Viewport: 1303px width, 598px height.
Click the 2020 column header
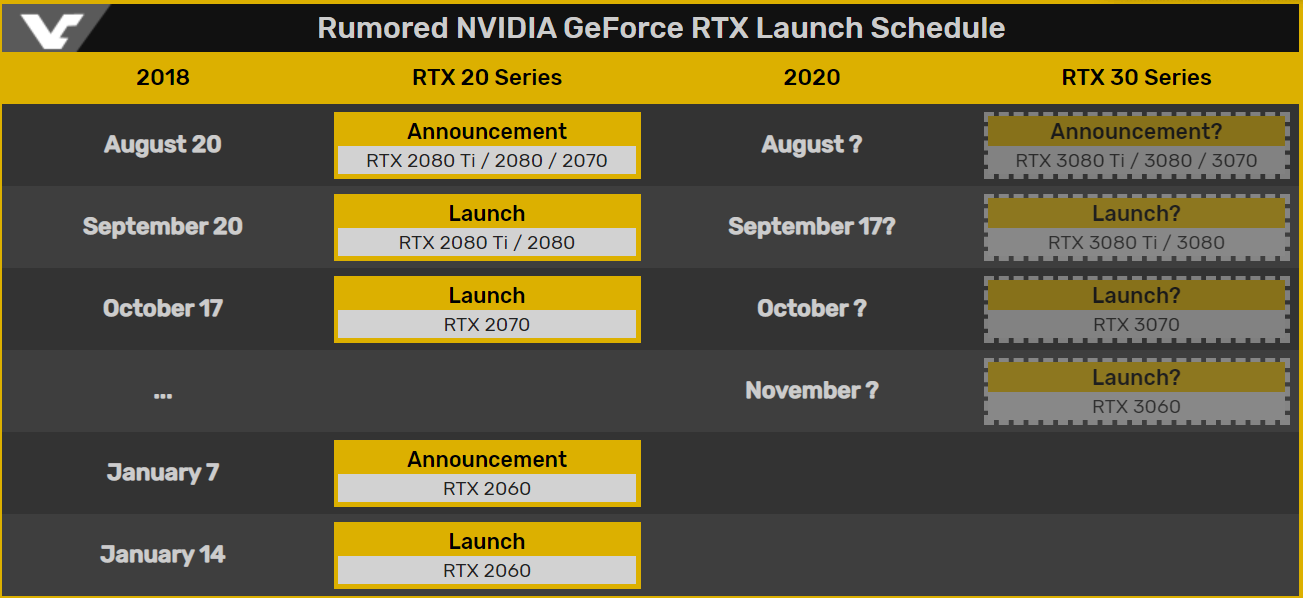(812, 77)
